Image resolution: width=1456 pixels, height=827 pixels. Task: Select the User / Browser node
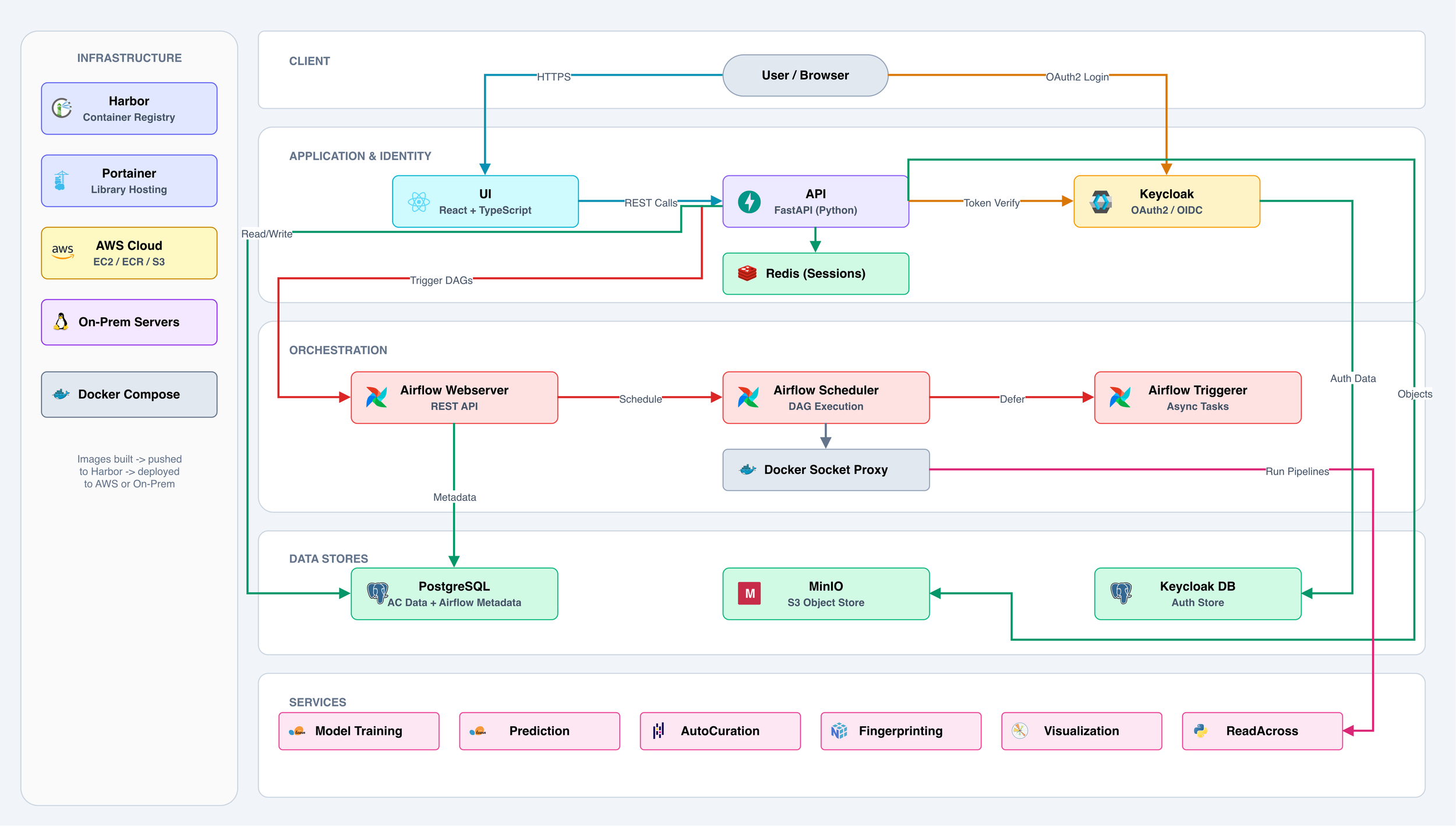[x=805, y=76]
